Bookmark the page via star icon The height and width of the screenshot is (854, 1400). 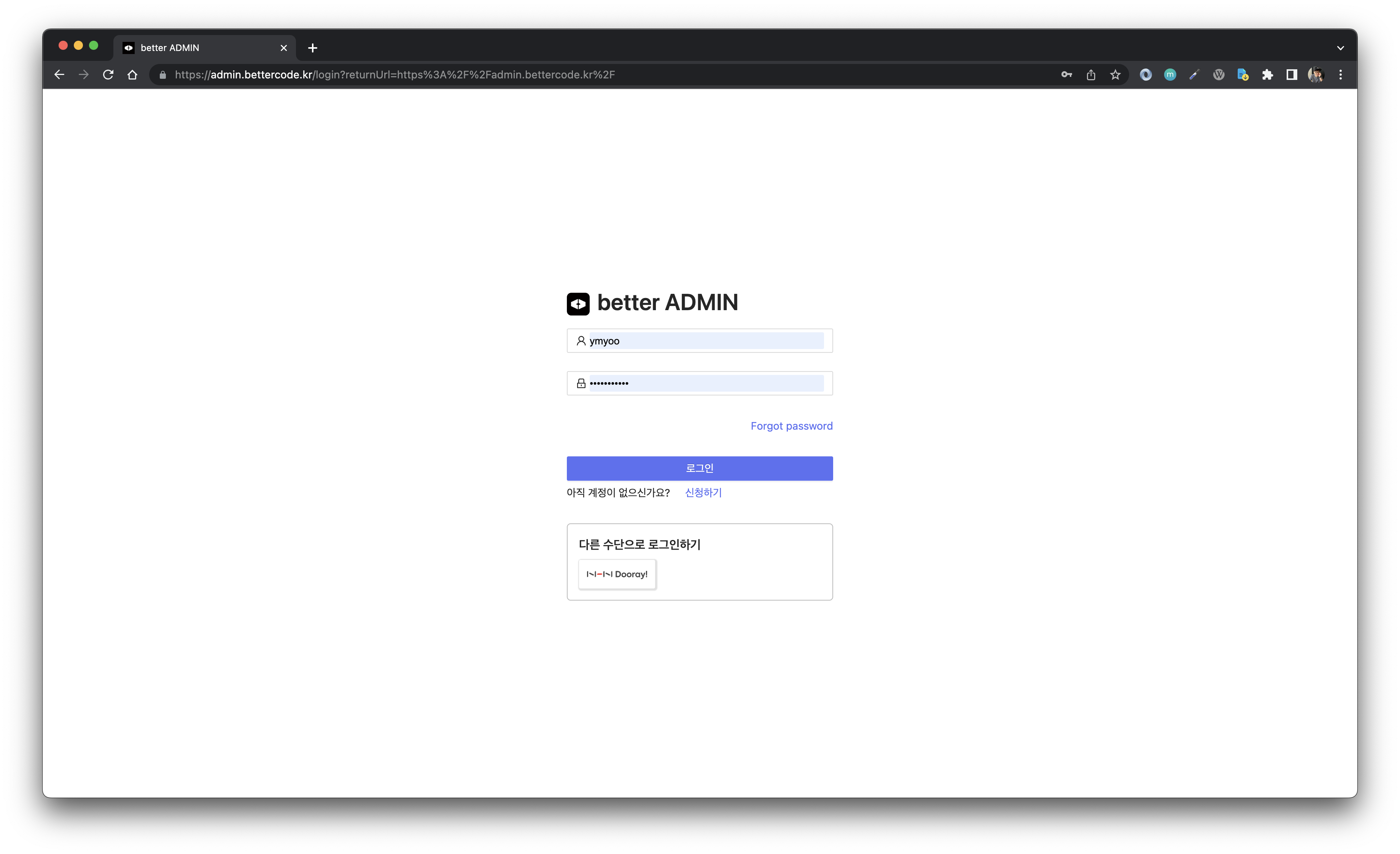click(1115, 75)
